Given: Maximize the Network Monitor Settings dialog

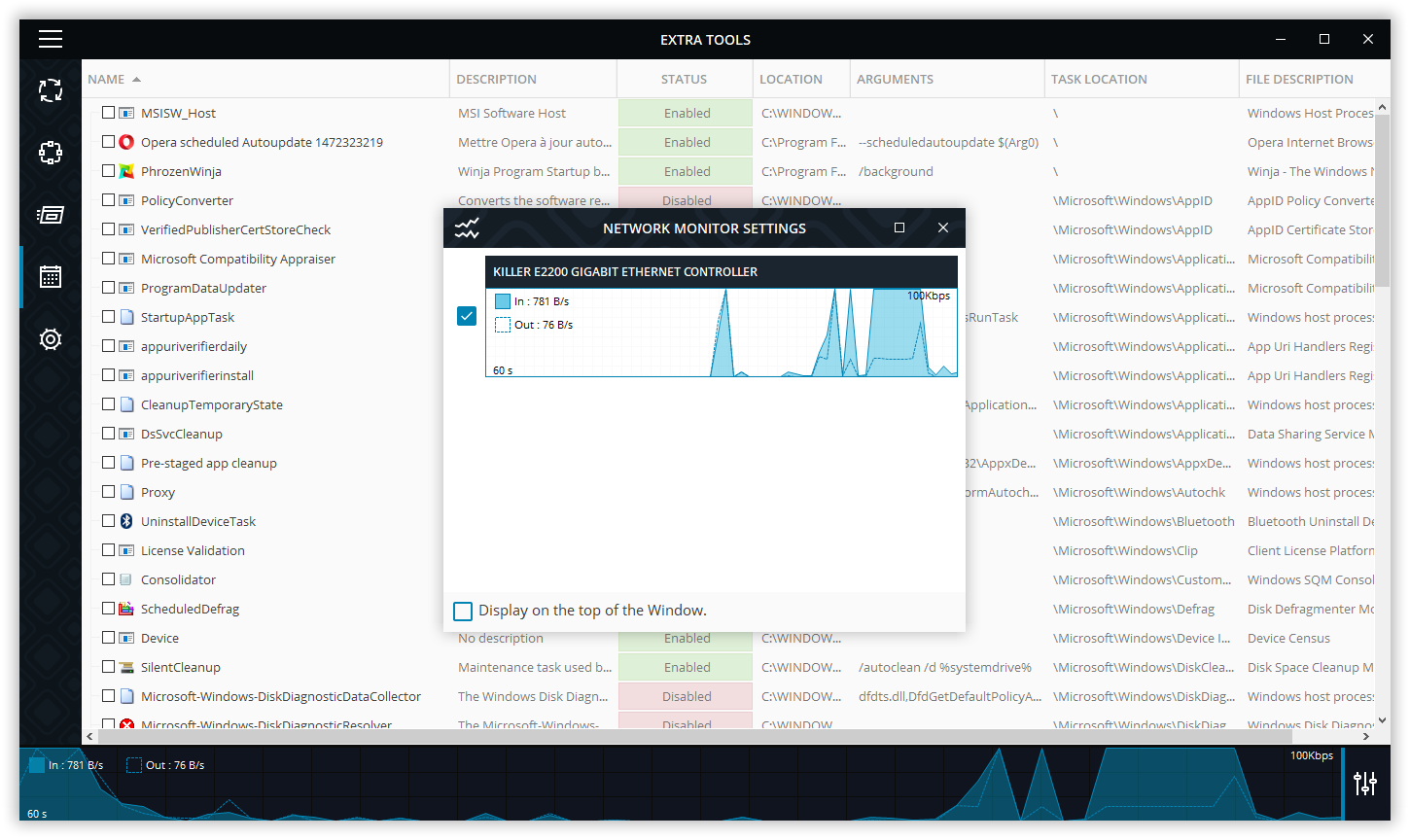Looking at the screenshot, I should [899, 227].
